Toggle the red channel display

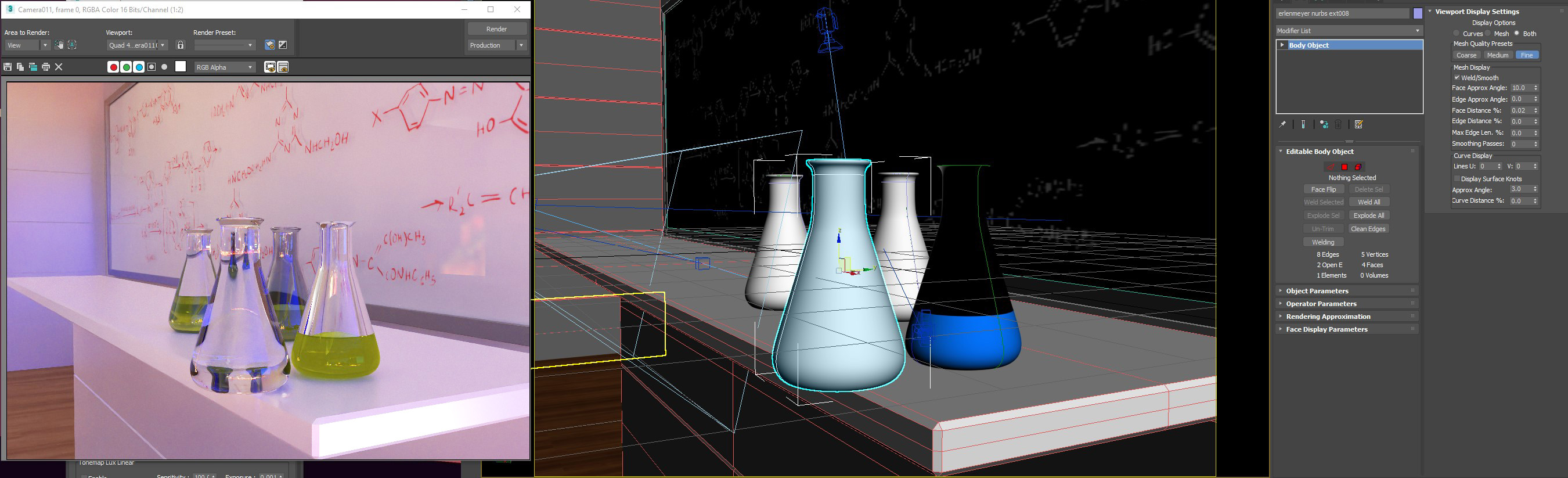113,67
